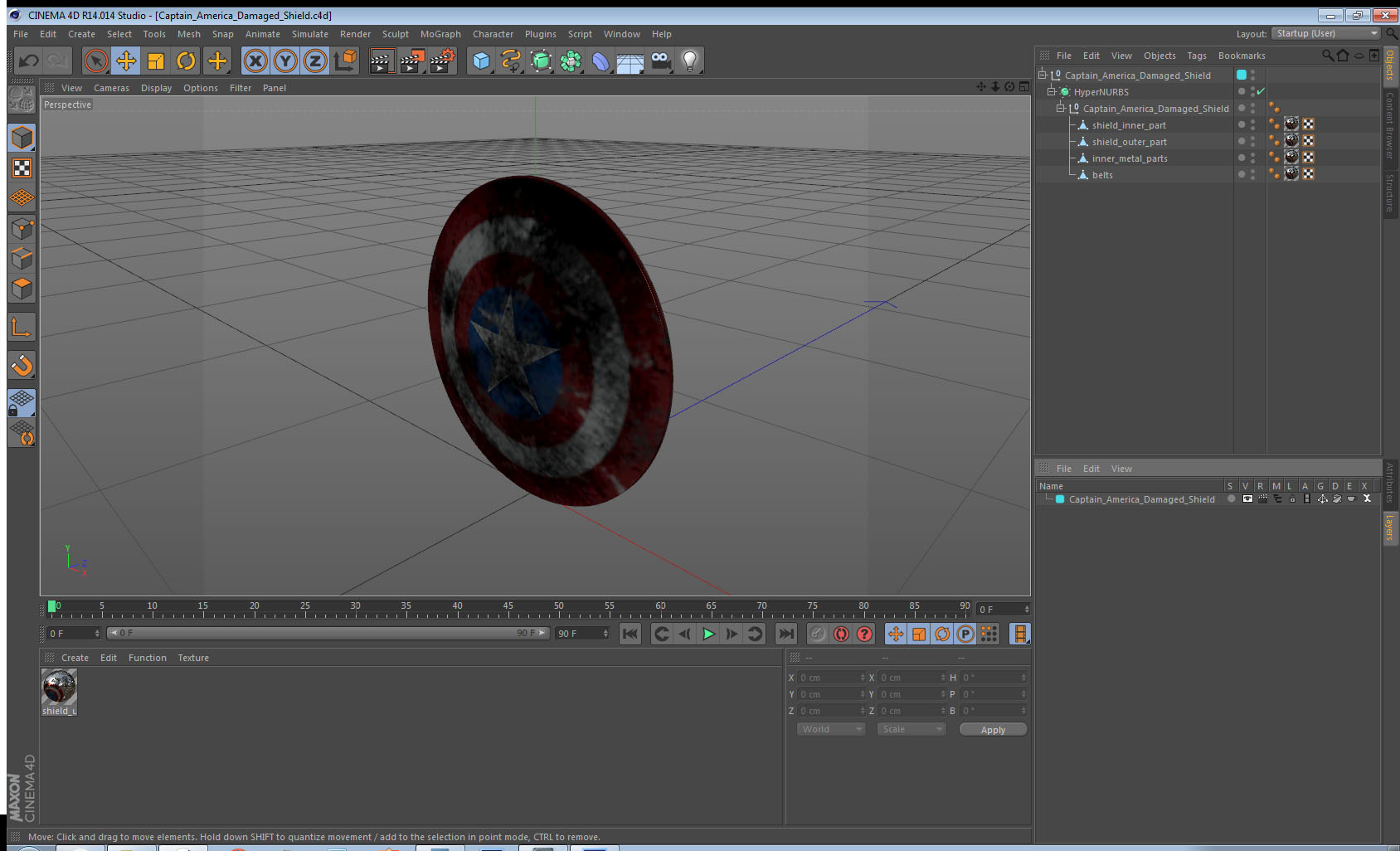Image resolution: width=1400 pixels, height=851 pixels.
Task: Select belts object
Action: (1102, 175)
